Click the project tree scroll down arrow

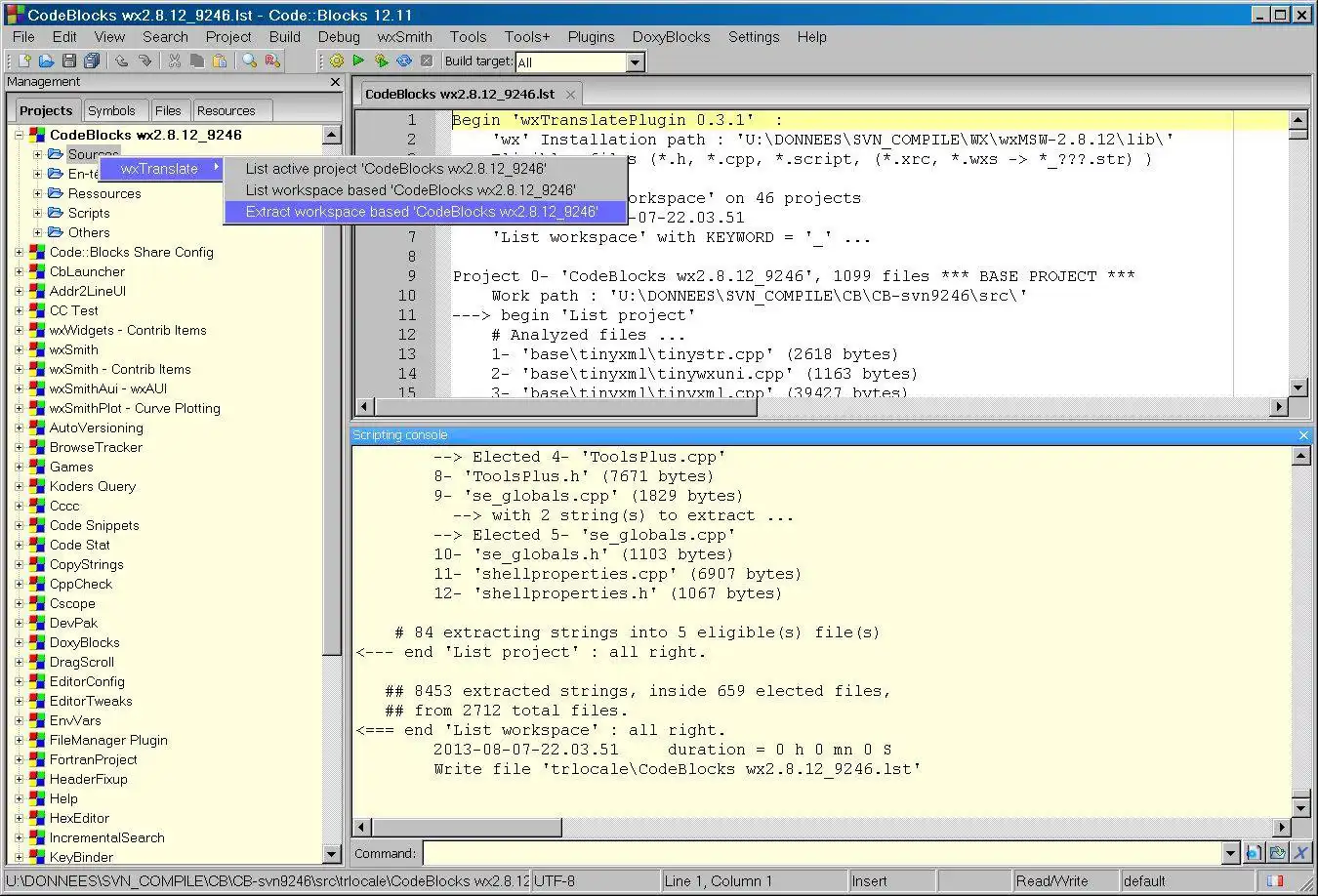pos(332,854)
